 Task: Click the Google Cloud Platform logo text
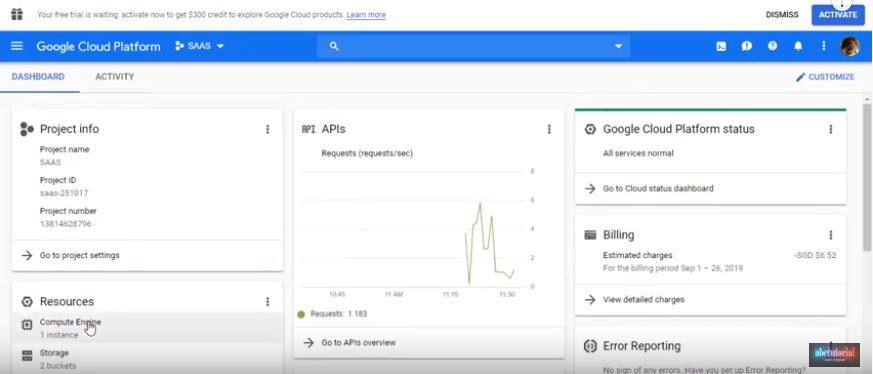(x=99, y=46)
